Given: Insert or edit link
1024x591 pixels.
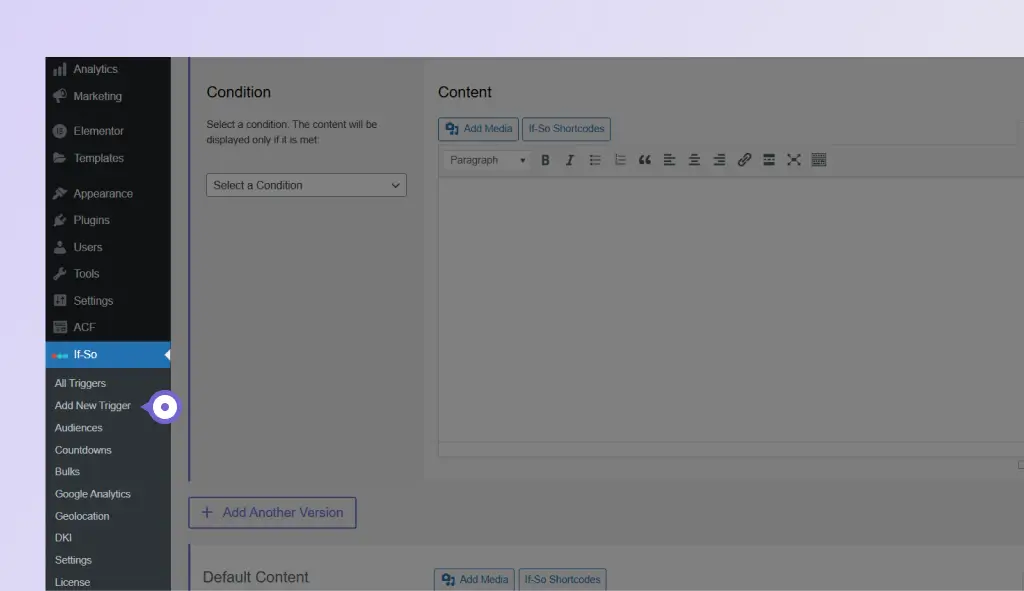Looking at the screenshot, I should coord(744,160).
